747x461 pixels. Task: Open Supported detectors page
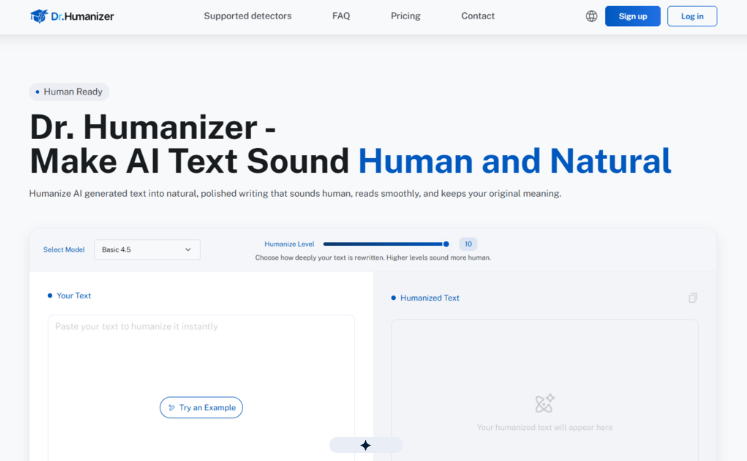pos(248,16)
